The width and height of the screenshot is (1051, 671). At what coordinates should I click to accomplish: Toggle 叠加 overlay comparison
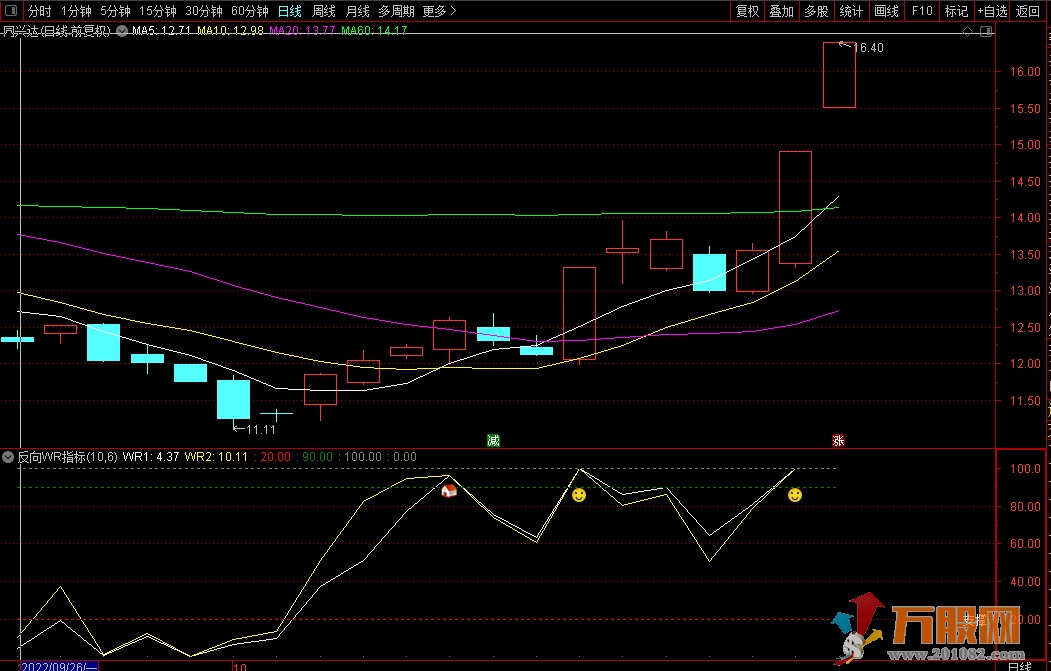tap(781, 11)
